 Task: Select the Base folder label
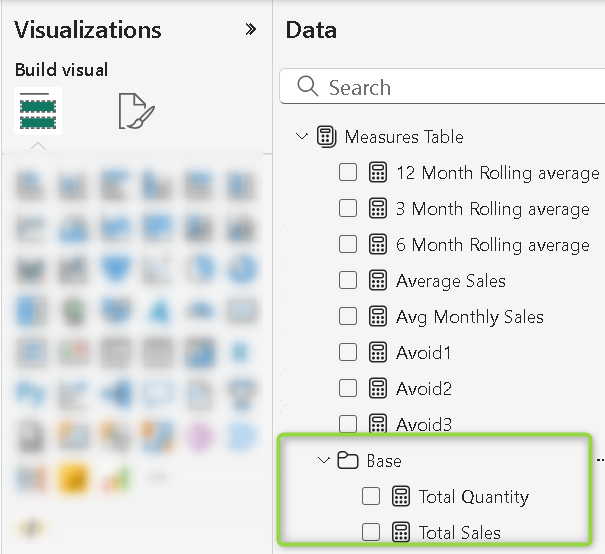pyautogui.click(x=384, y=461)
